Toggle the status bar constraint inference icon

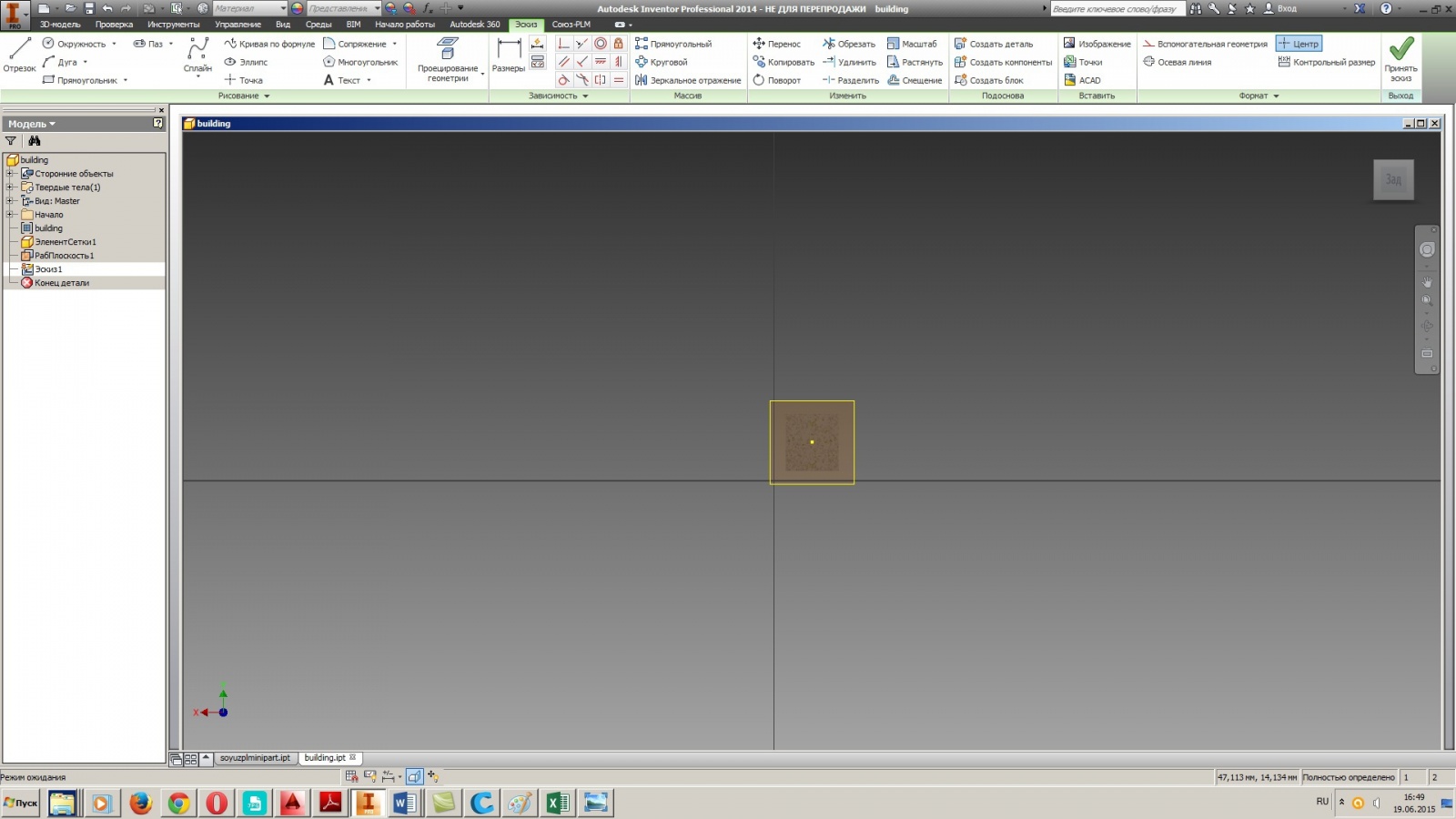[x=370, y=776]
